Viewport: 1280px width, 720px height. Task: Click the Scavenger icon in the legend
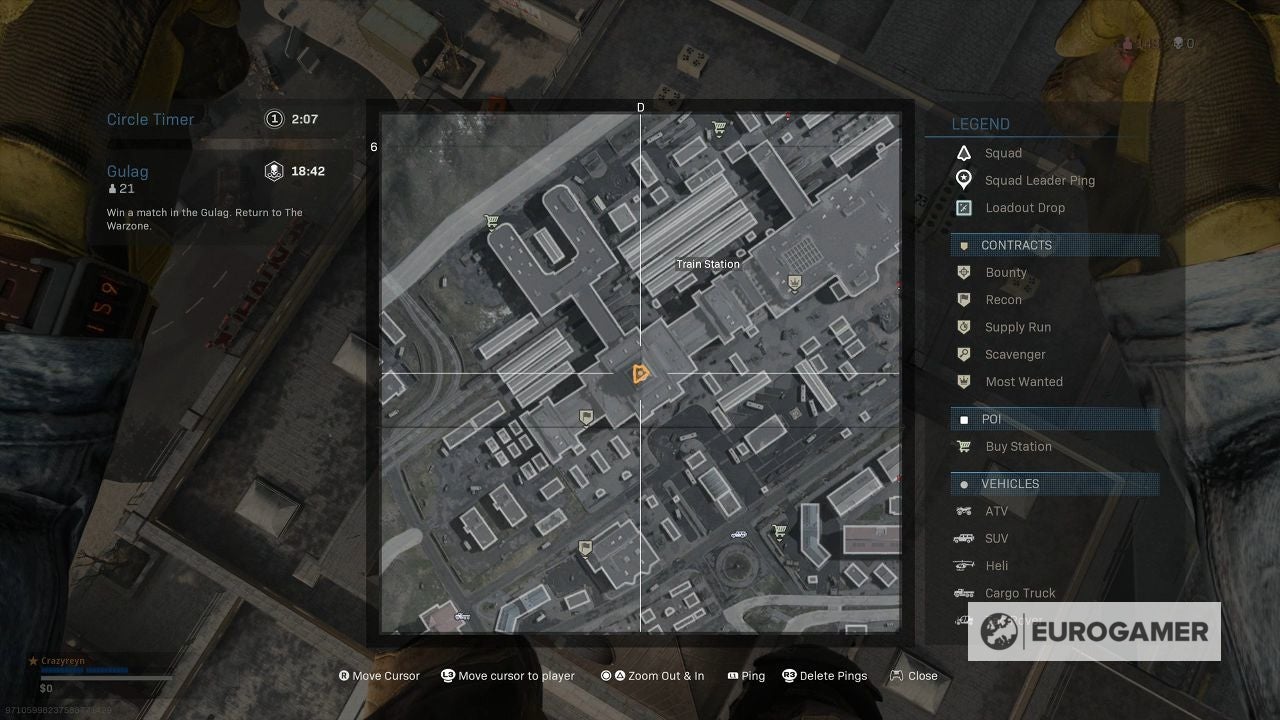point(964,354)
